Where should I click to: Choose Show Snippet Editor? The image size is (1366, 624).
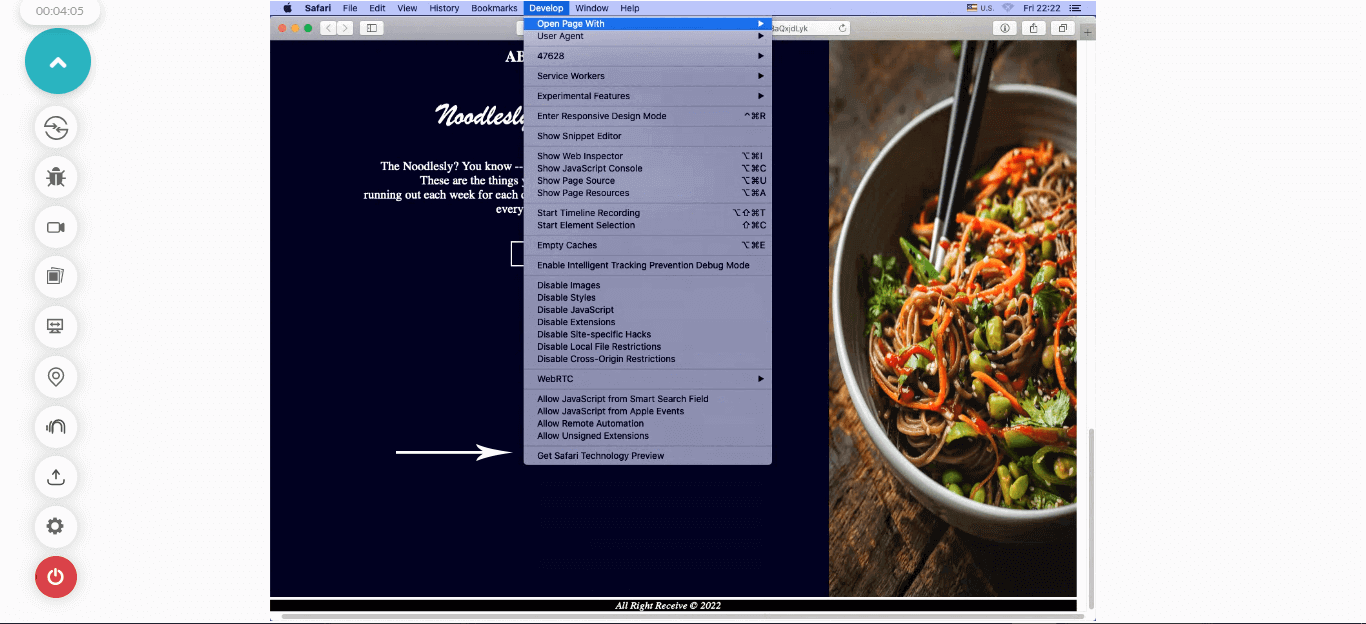pos(648,136)
